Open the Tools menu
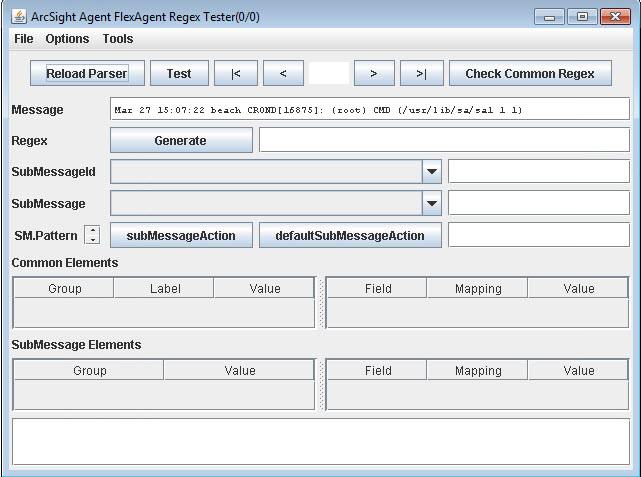 [117, 39]
